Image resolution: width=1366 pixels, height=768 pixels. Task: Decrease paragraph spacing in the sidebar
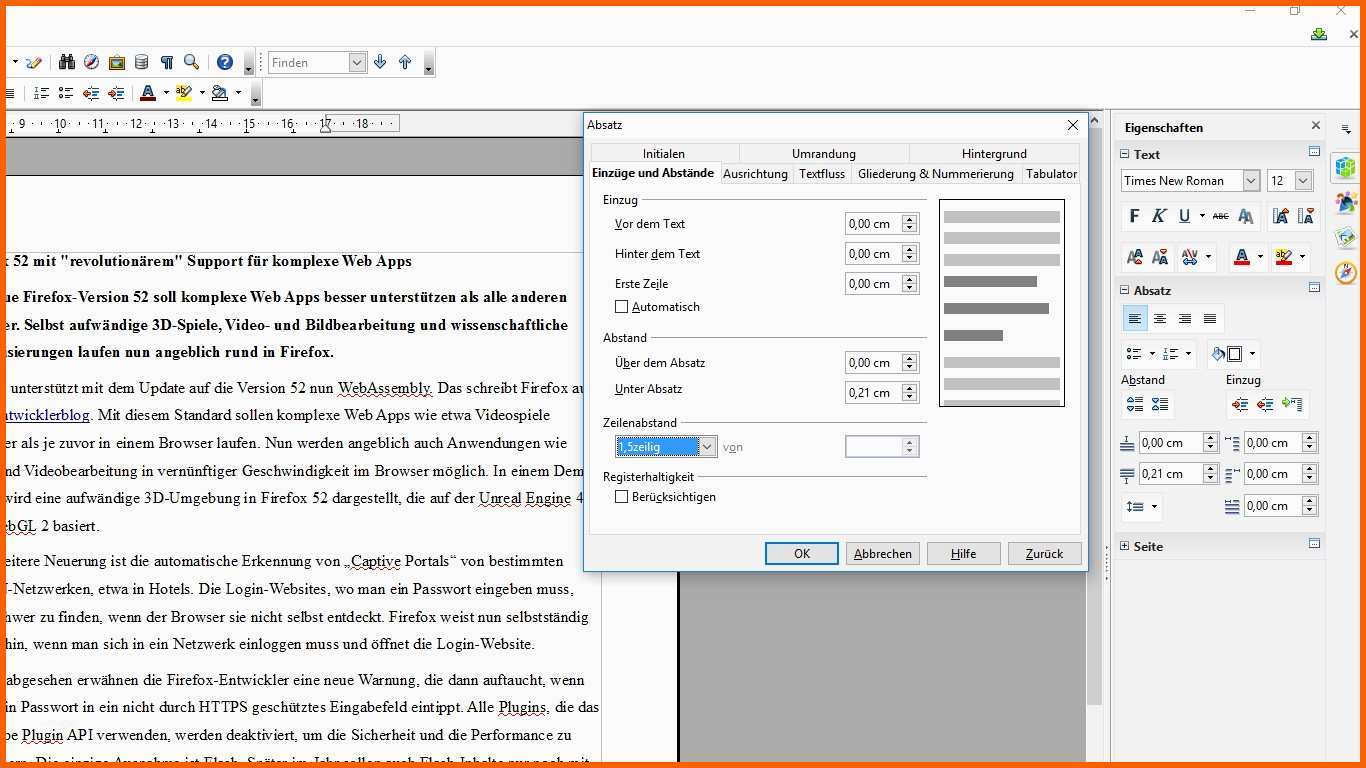pos(1160,405)
